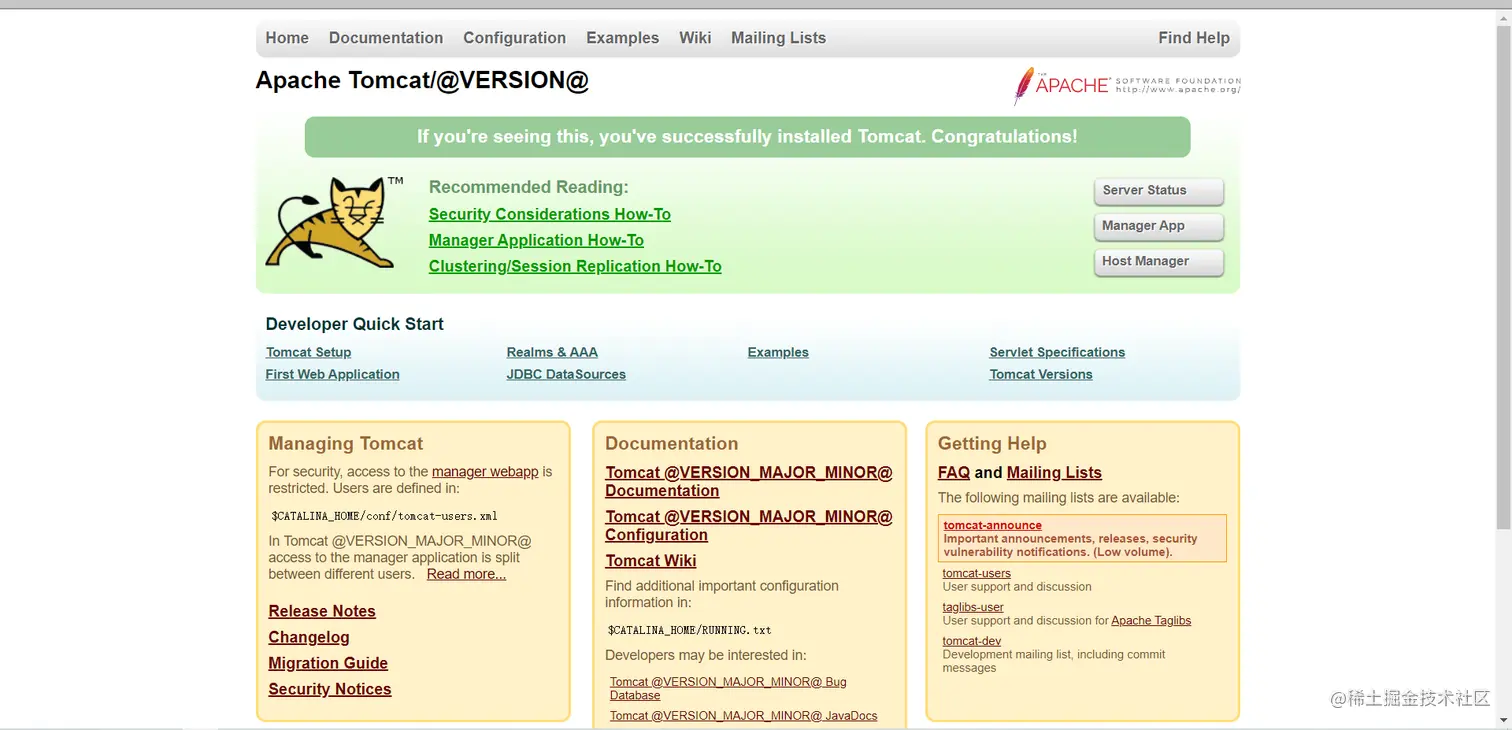Click the Apache Software Foundation feather logo
This screenshot has width=1512, height=730.
coord(1127,85)
